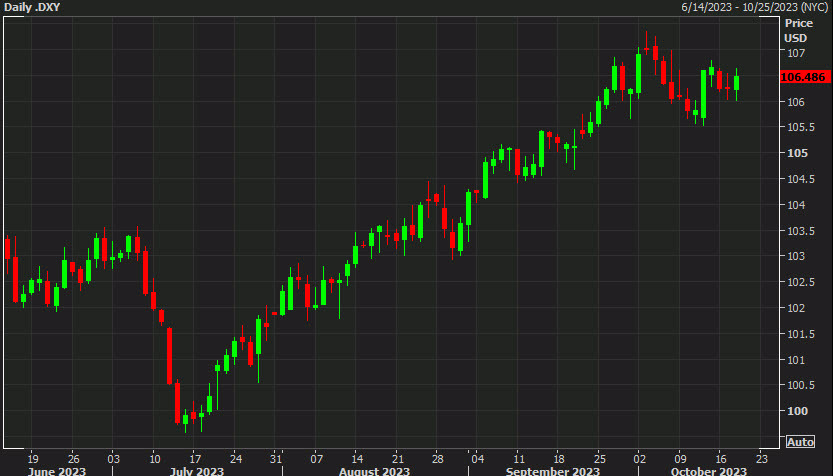
Task: Select date label 16 on time axis
Action: point(721,459)
